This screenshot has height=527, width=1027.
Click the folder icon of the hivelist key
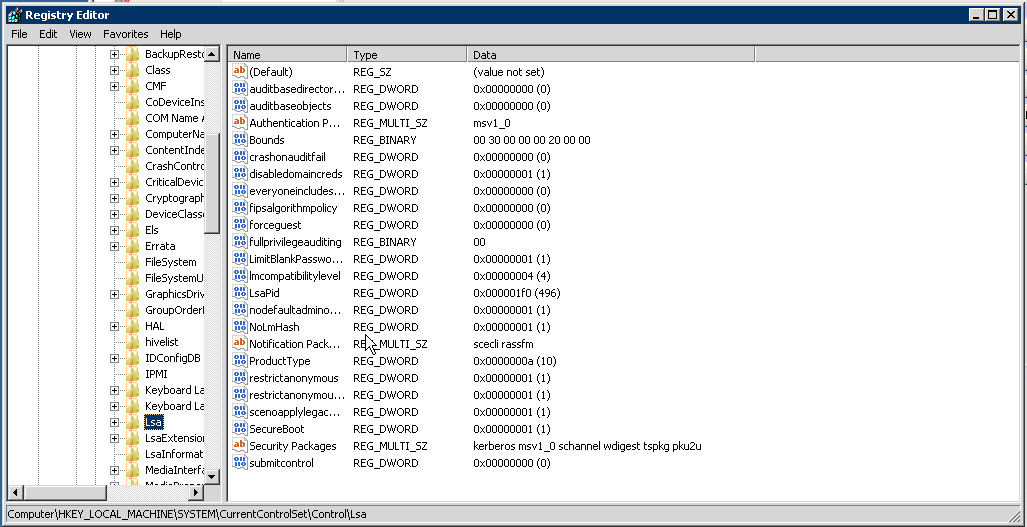coord(133,342)
